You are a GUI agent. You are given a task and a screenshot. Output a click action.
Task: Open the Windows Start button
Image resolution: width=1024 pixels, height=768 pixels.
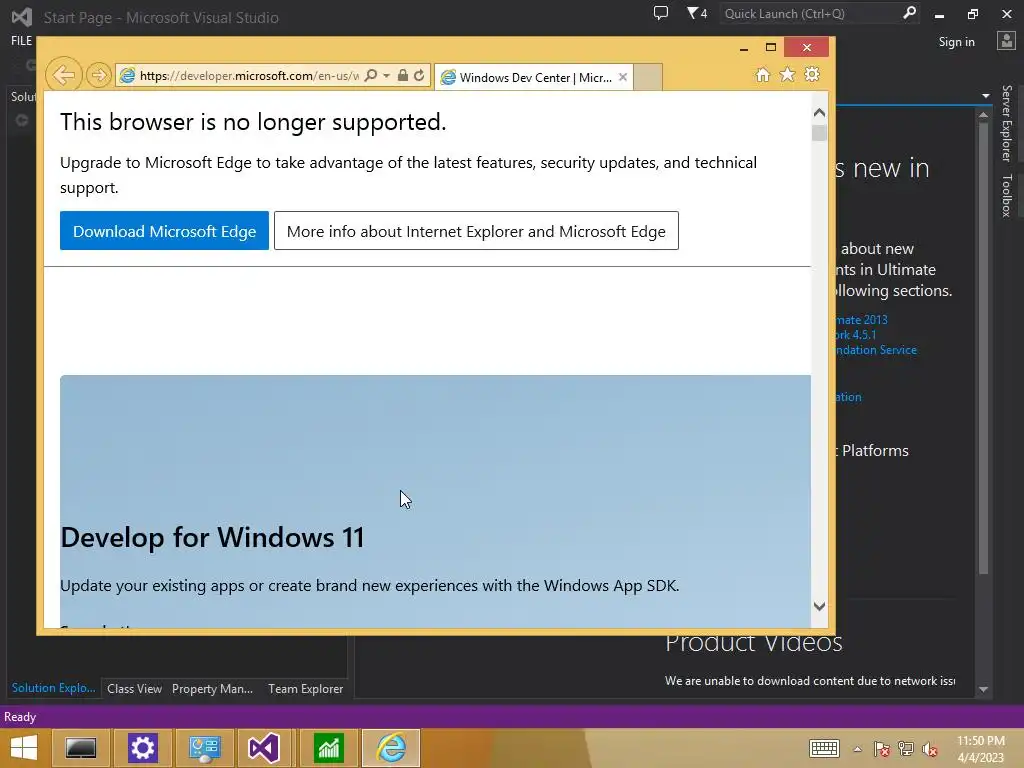pyautogui.click(x=24, y=748)
